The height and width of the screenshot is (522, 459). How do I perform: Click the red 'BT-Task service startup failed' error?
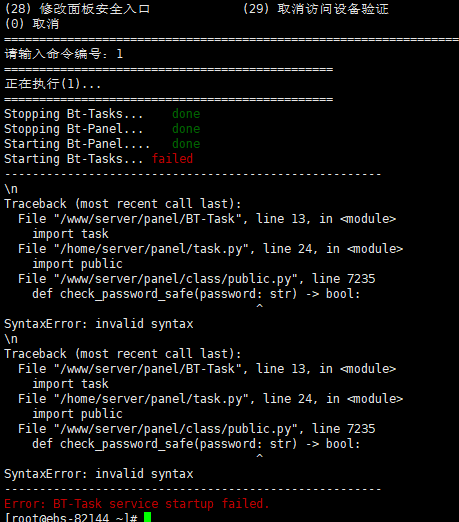pos(137,503)
